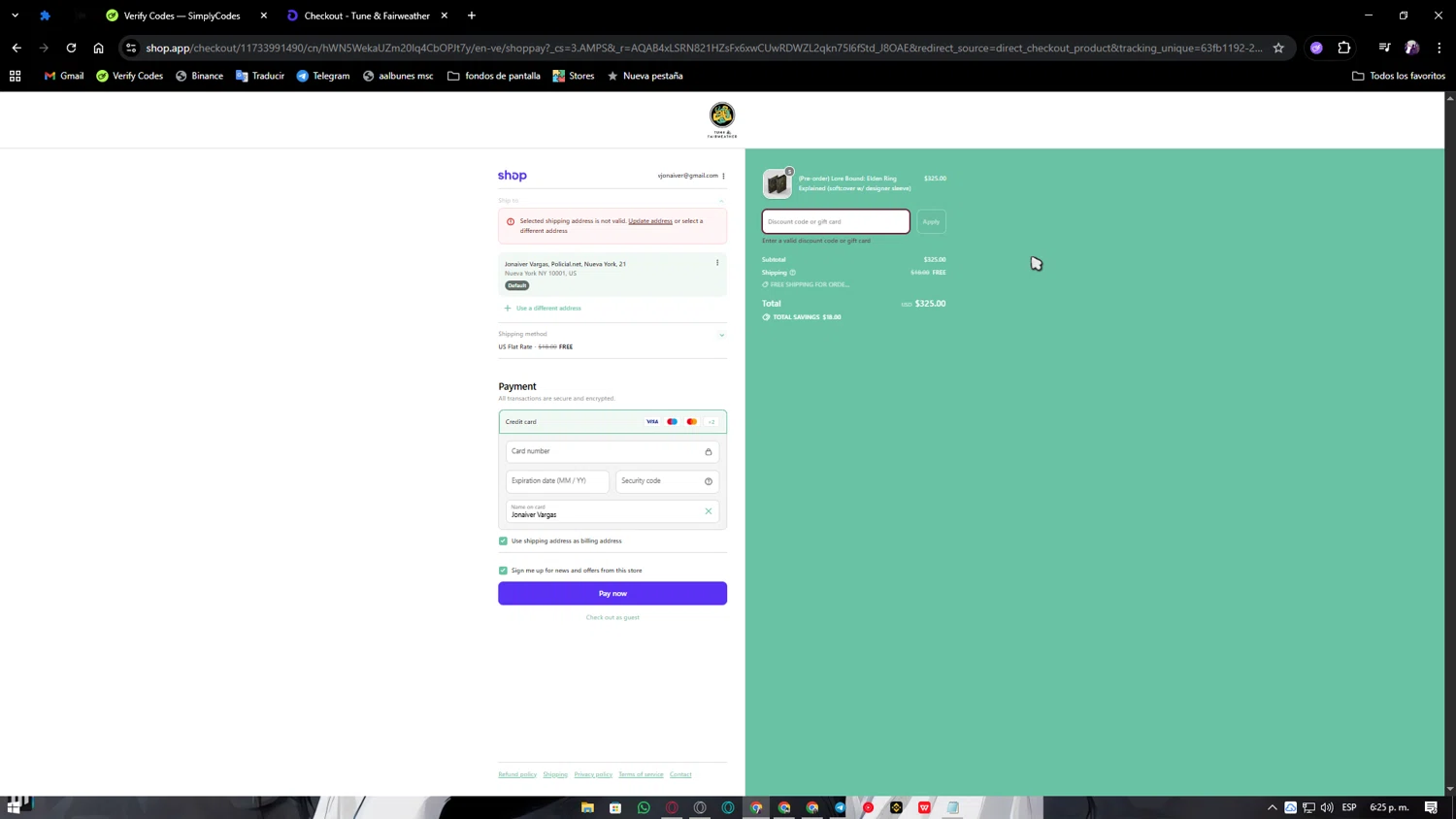Screen dimensions: 1456x819
Task: Click the security code help icon
Action: 709,481
